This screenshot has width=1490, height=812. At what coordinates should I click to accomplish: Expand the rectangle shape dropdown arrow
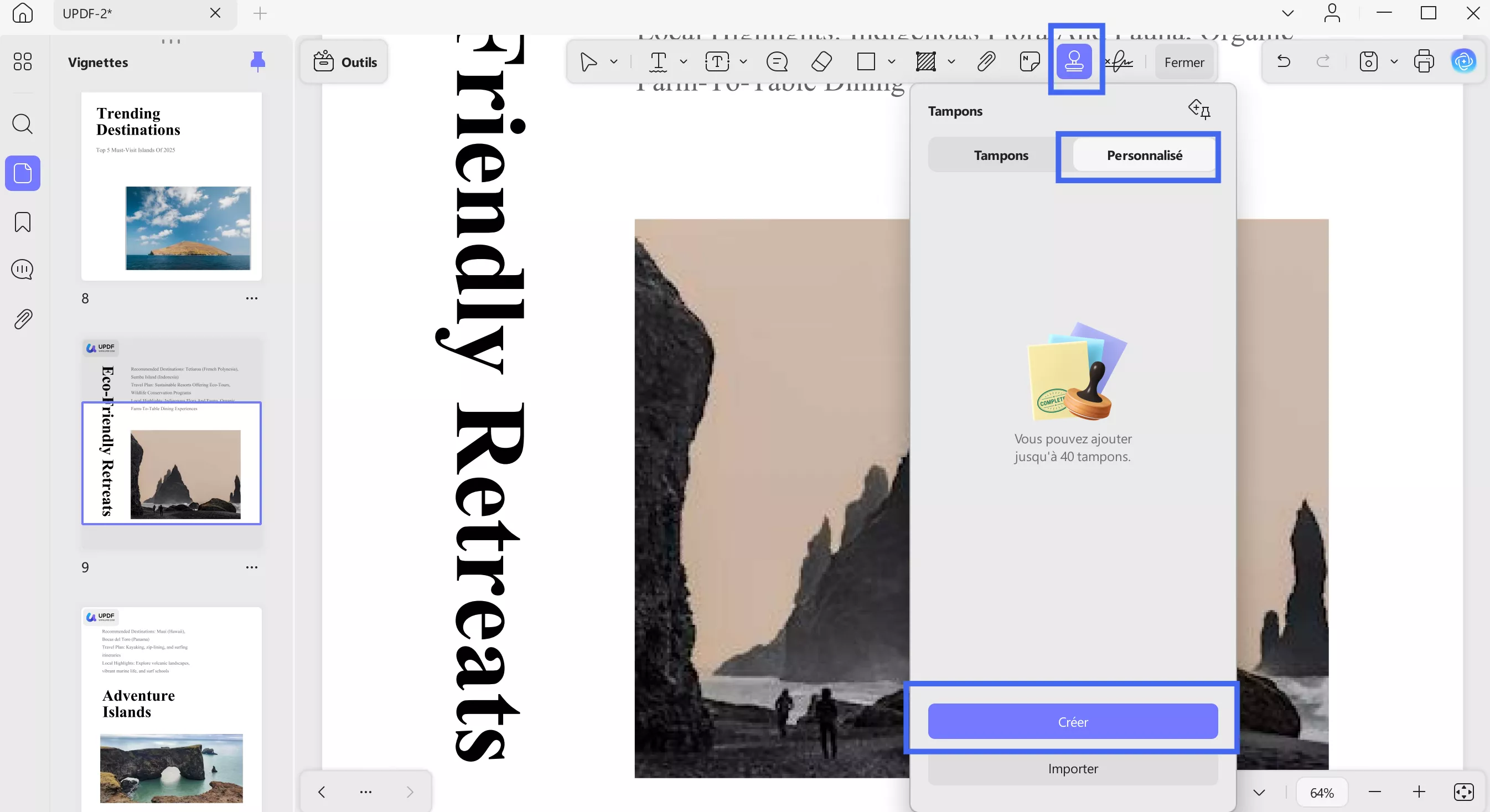(x=891, y=61)
